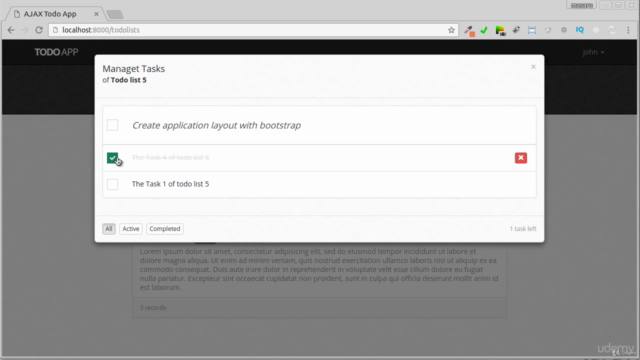Reload the page with the refresh icon
Screen dimensions: 640x360
coord(39,30)
